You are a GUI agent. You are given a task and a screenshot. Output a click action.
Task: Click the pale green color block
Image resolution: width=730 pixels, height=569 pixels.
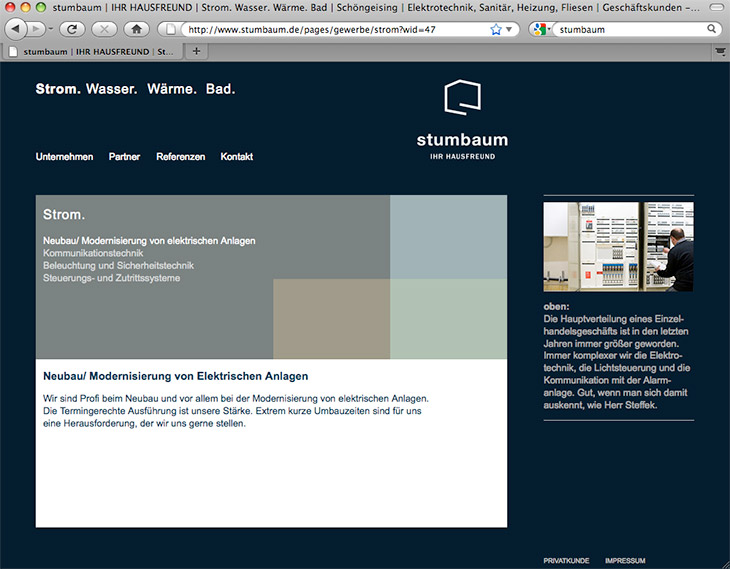click(x=448, y=319)
